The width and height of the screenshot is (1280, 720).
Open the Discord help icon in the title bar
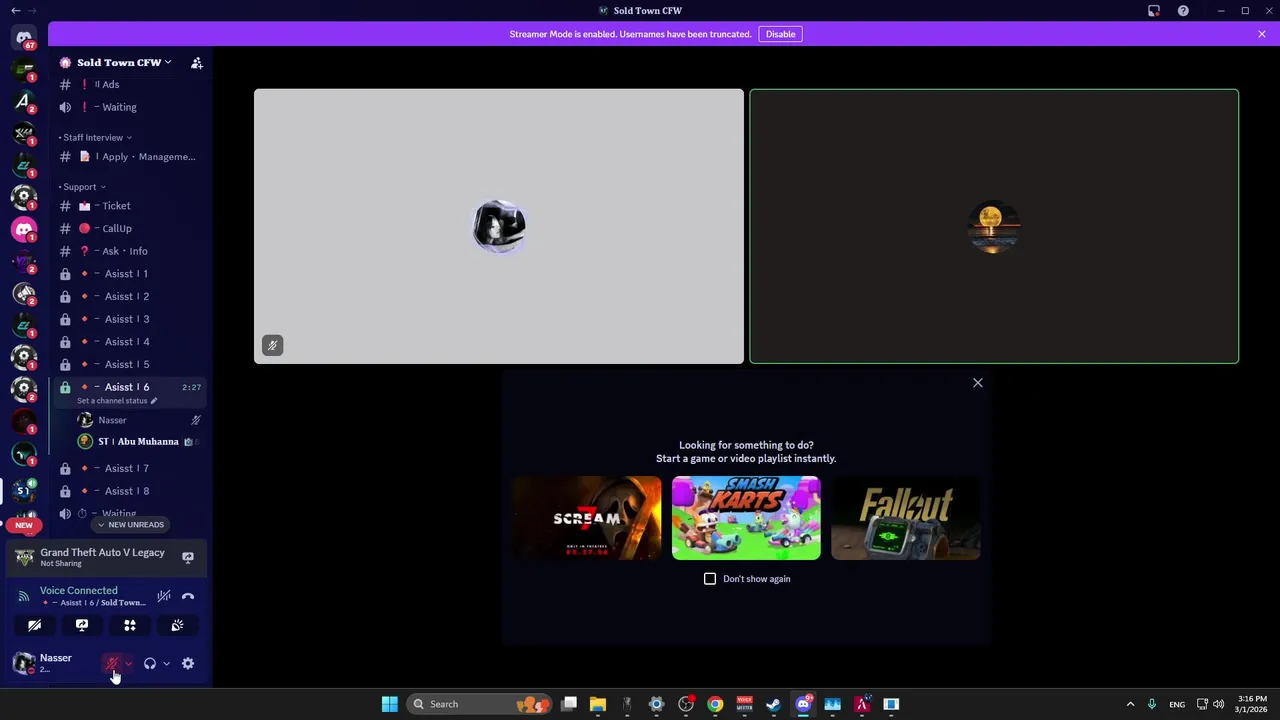[1183, 11]
